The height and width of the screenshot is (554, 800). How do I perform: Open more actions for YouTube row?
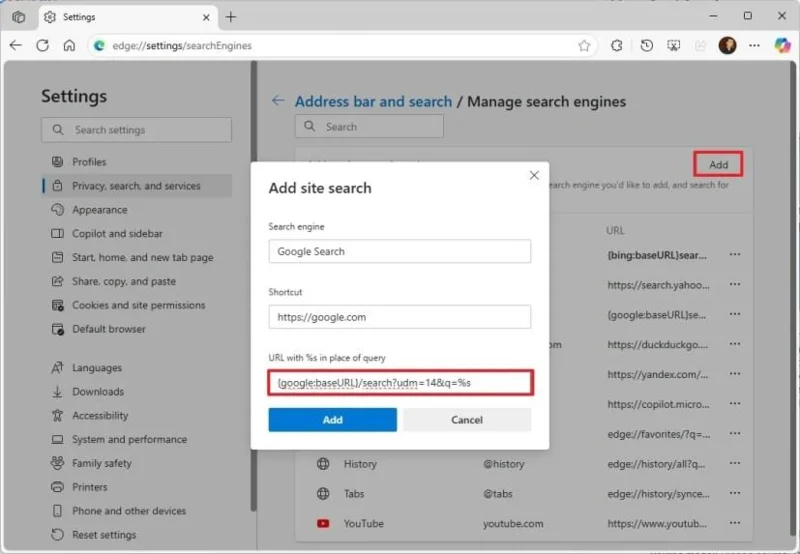[735, 523]
